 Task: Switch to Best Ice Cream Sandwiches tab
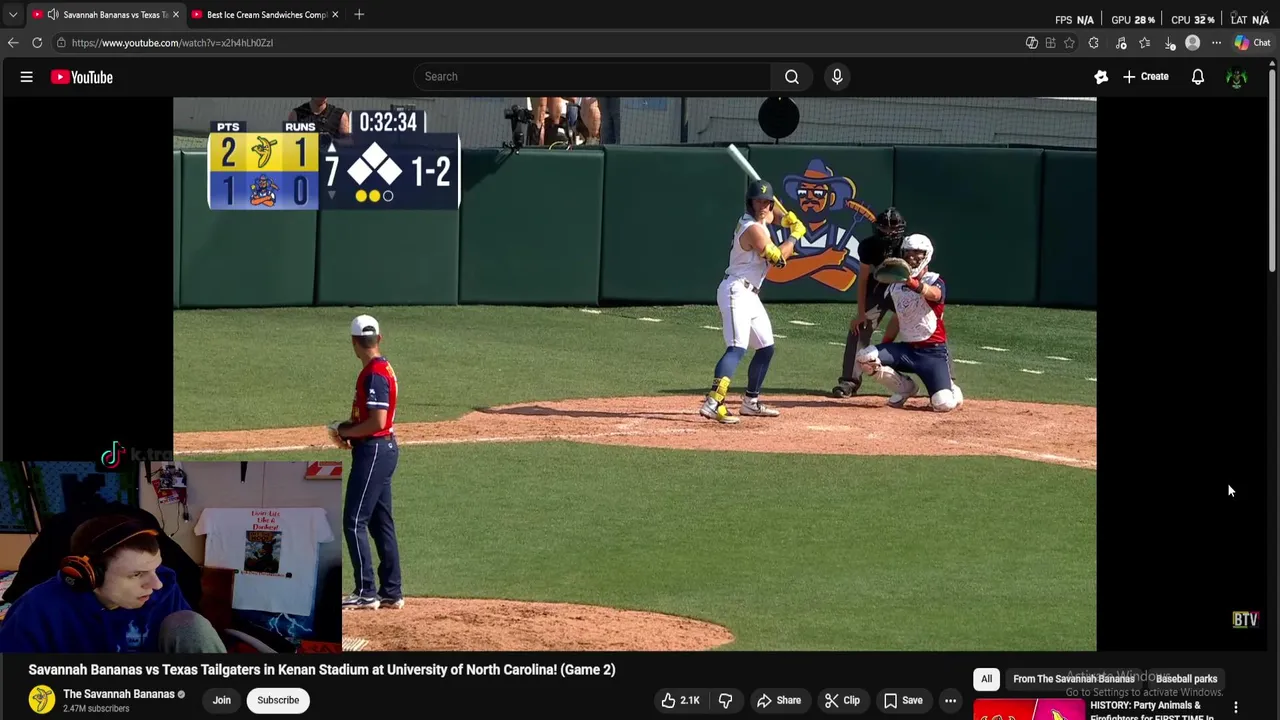point(266,14)
